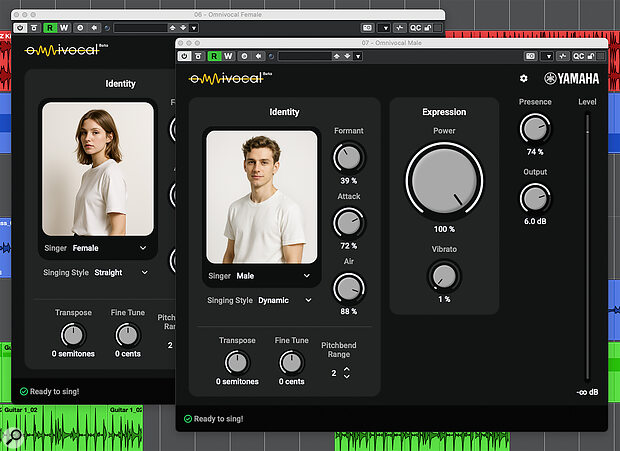Click the Formant knob
Viewport: 620px width, 451px height.
(x=348, y=157)
